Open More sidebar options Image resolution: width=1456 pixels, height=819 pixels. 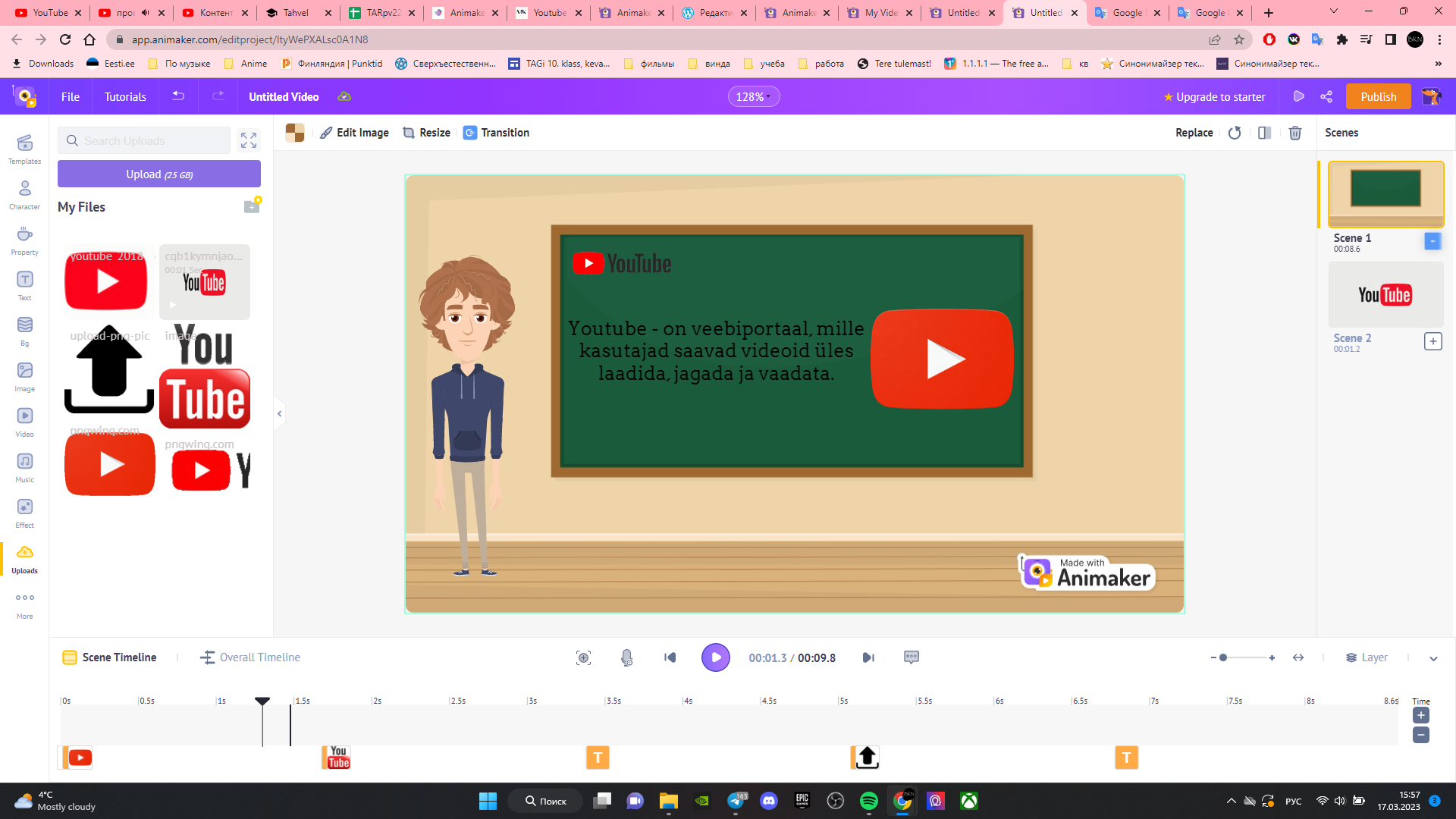[x=24, y=604]
